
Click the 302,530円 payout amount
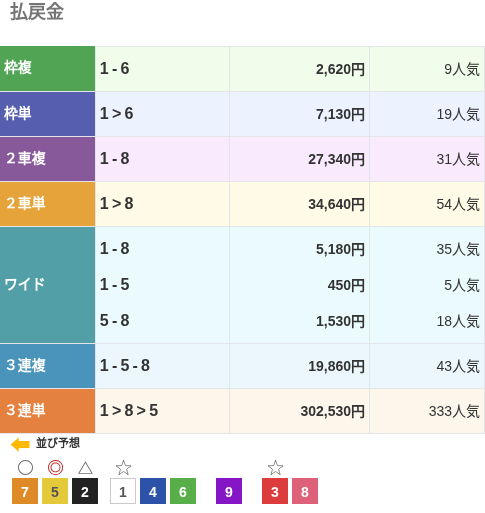332,411
